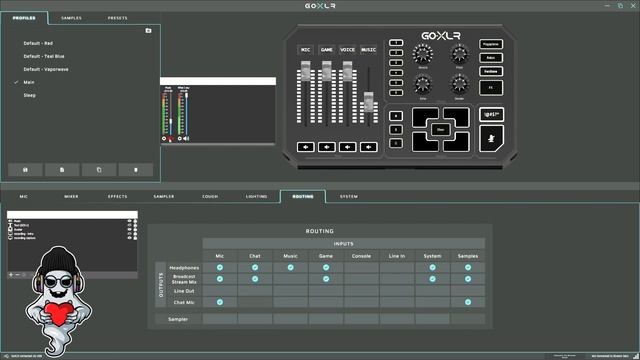Select the 'Default - Vaporwave' profile
Screen dimensions: 640x360
point(46,69)
